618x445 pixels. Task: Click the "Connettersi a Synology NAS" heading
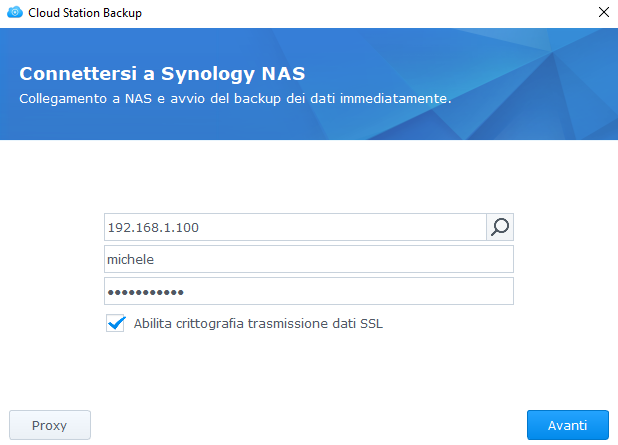coord(162,75)
